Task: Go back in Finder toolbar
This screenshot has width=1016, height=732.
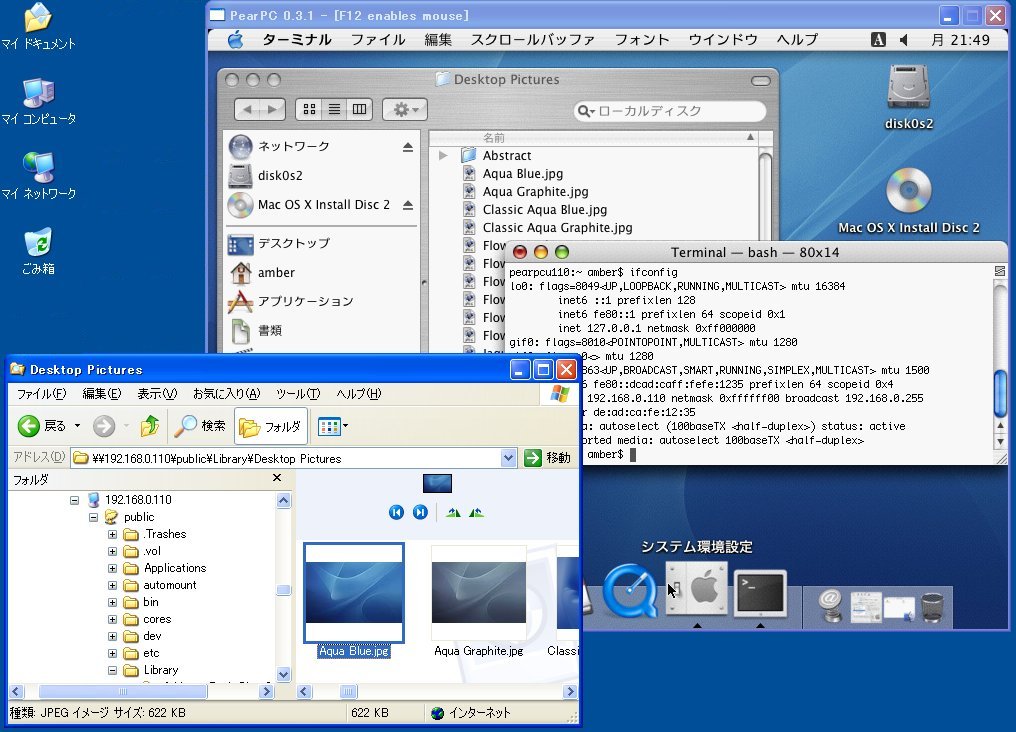Action: click(247, 109)
